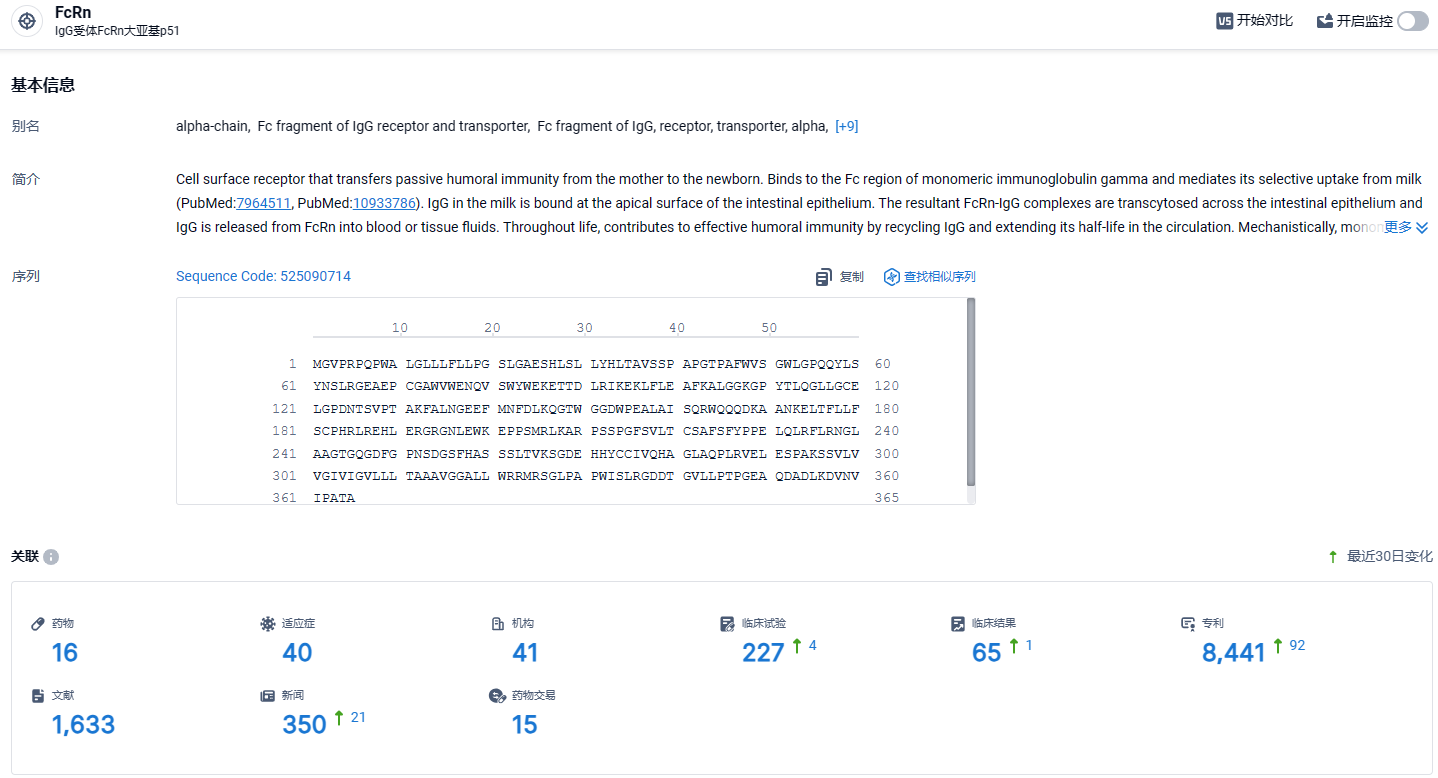Click the monitoring bell-folder icon

pos(1325,21)
